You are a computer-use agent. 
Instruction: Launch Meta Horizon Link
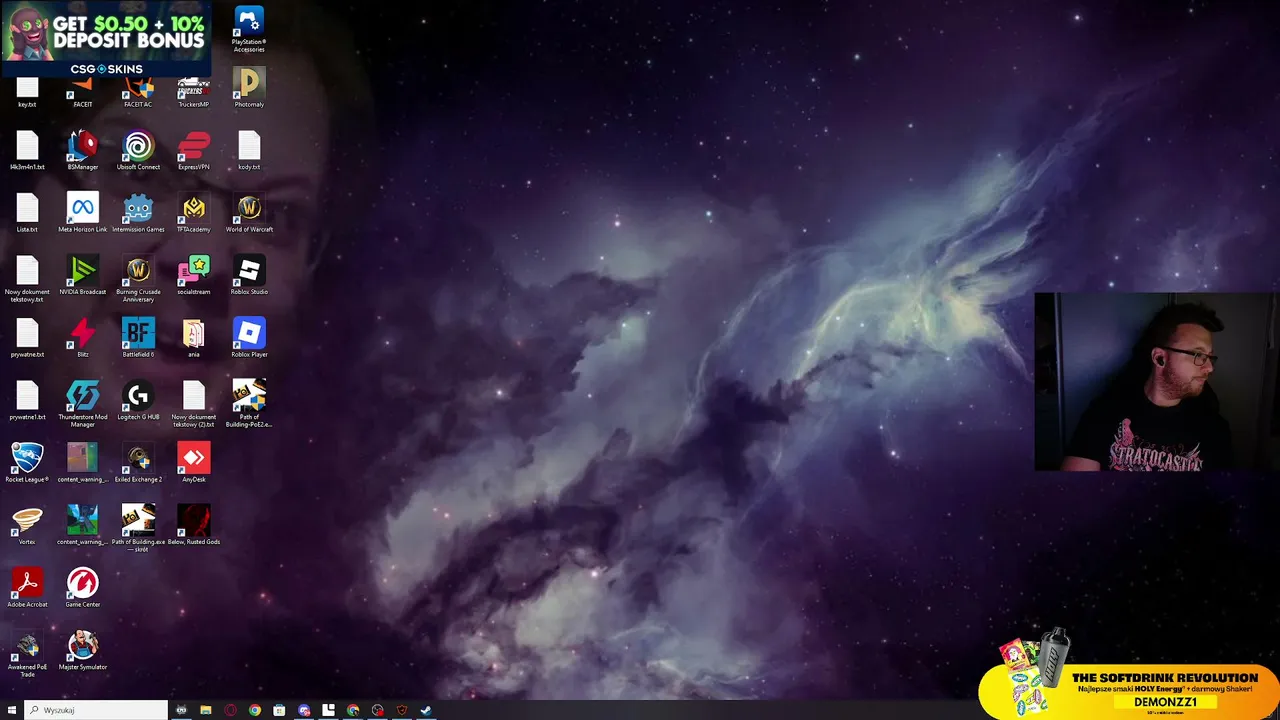pyautogui.click(x=83, y=213)
